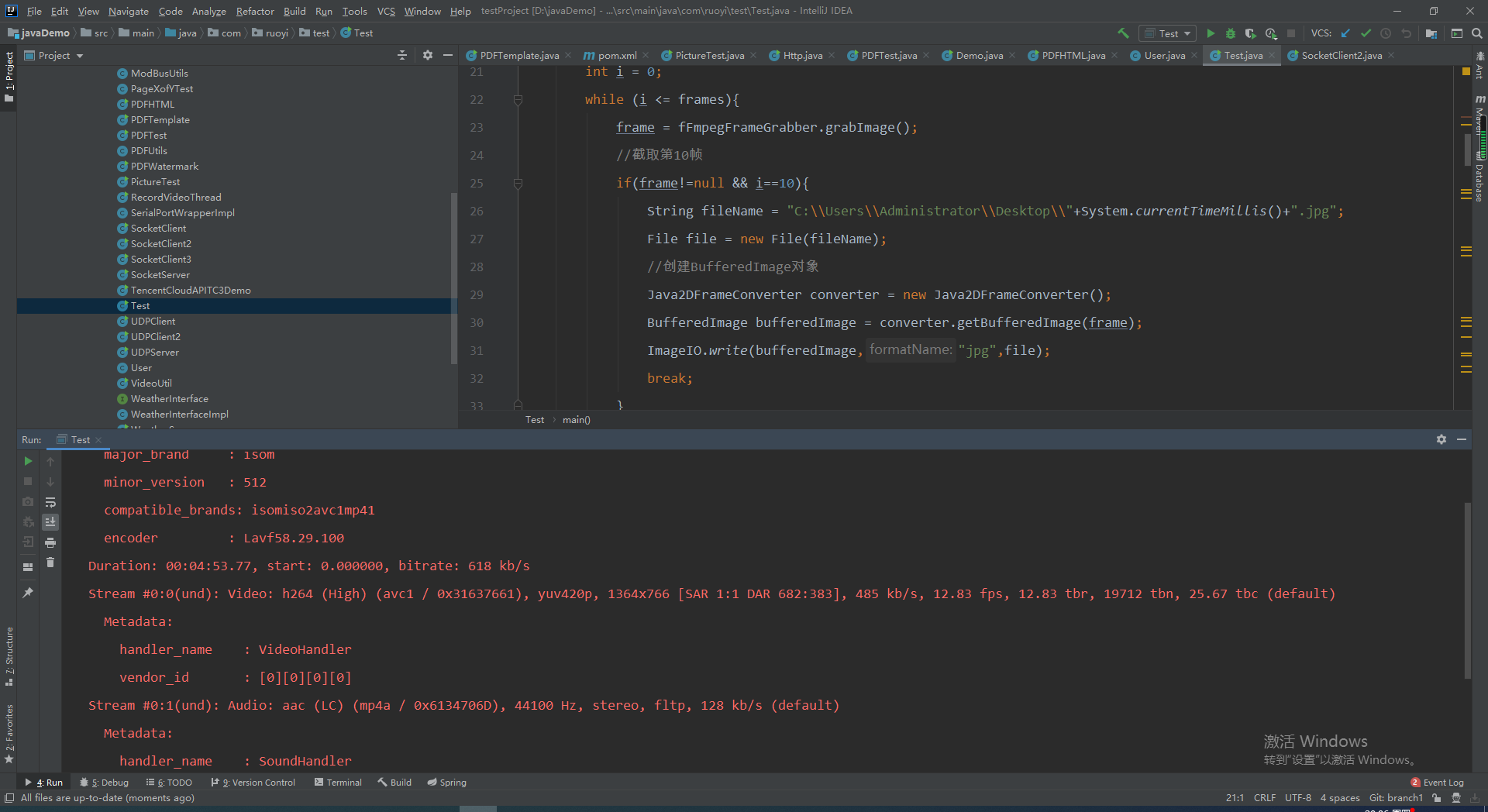Click the Run panel dump threads camera icon
Screen dimensions: 1488x812
click(28, 501)
